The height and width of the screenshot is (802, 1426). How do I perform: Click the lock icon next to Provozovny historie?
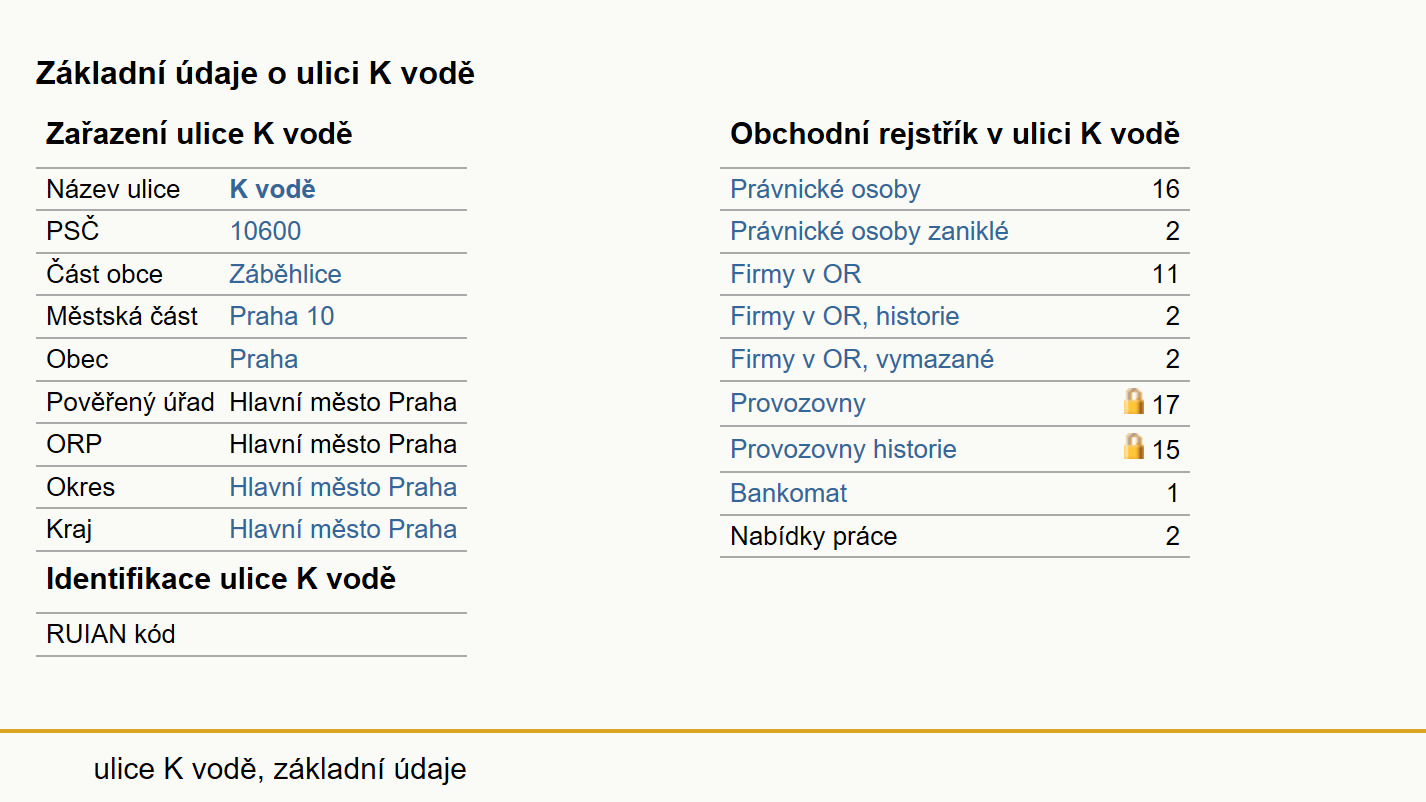[1133, 446]
